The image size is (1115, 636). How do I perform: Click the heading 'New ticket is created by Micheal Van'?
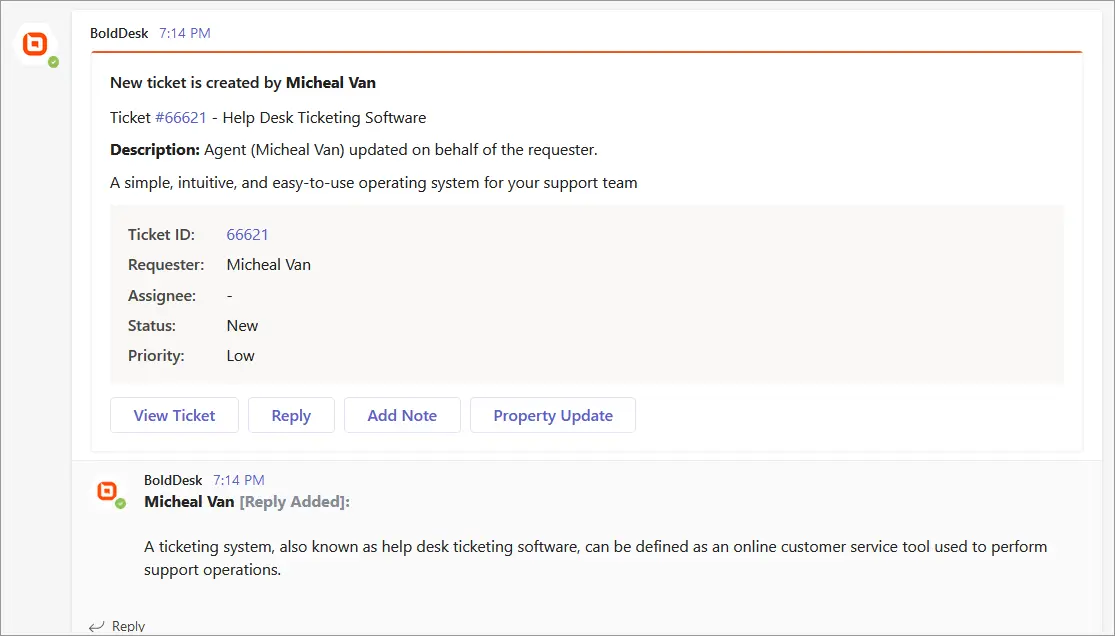(242, 83)
